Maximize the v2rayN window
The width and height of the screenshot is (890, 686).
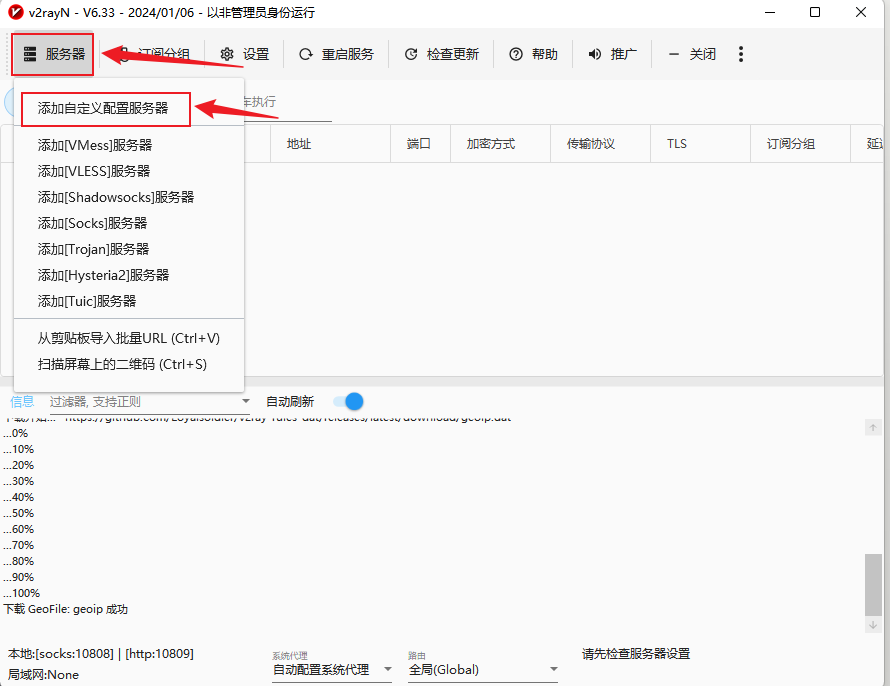point(815,12)
